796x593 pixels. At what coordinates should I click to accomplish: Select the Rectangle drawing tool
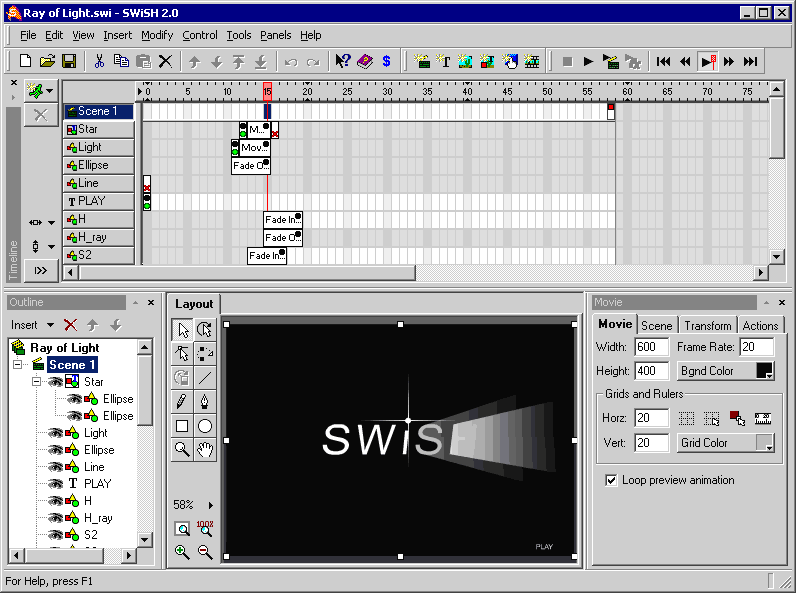[x=182, y=426]
